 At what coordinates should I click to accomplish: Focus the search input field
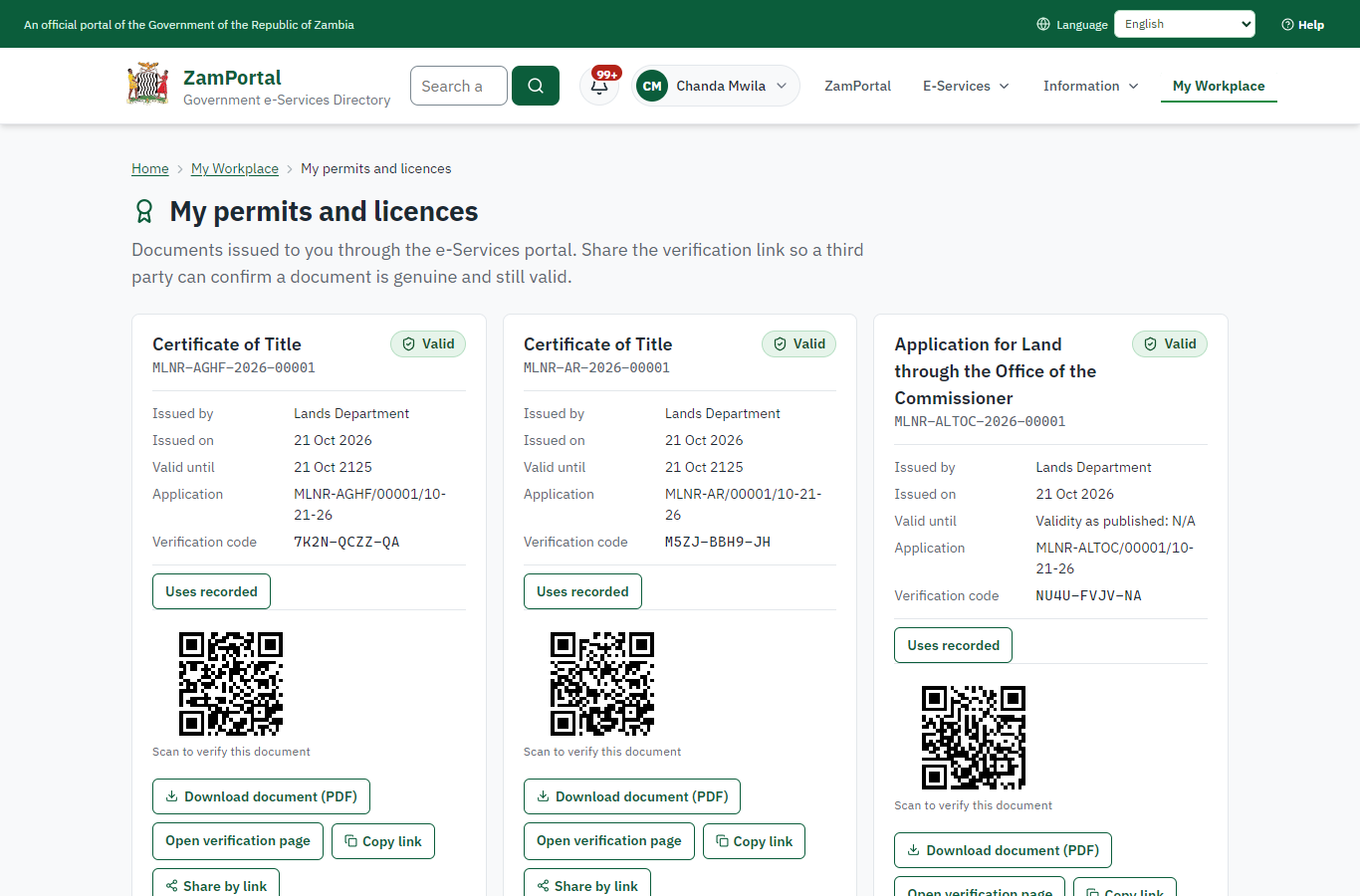pyautogui.click(x=459, y=86)
